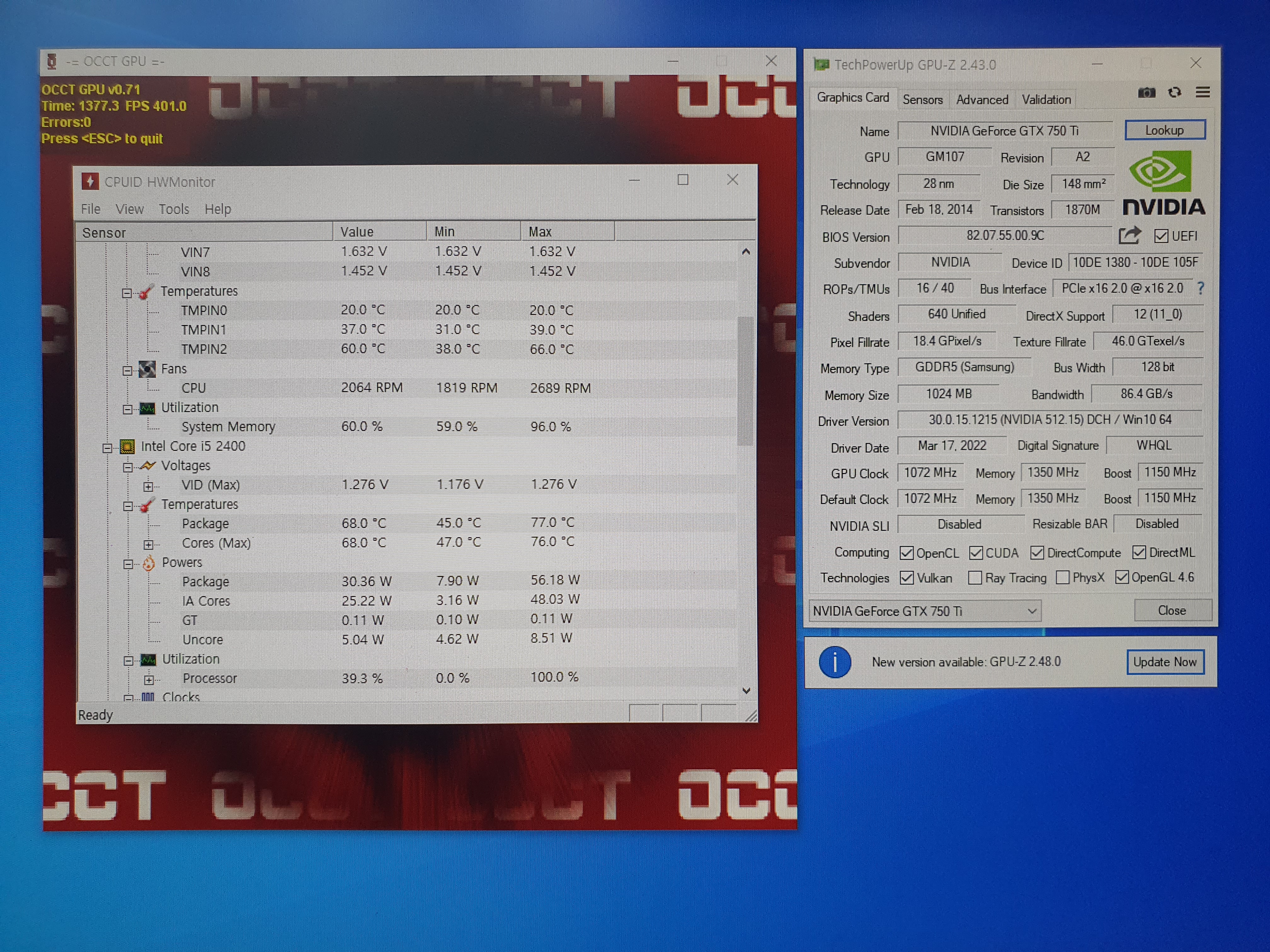This screenshot has height=952, width=1270.
Task: Open the File menu in HWMonitor
Action: pyautogui.click(x=91, y=209)
